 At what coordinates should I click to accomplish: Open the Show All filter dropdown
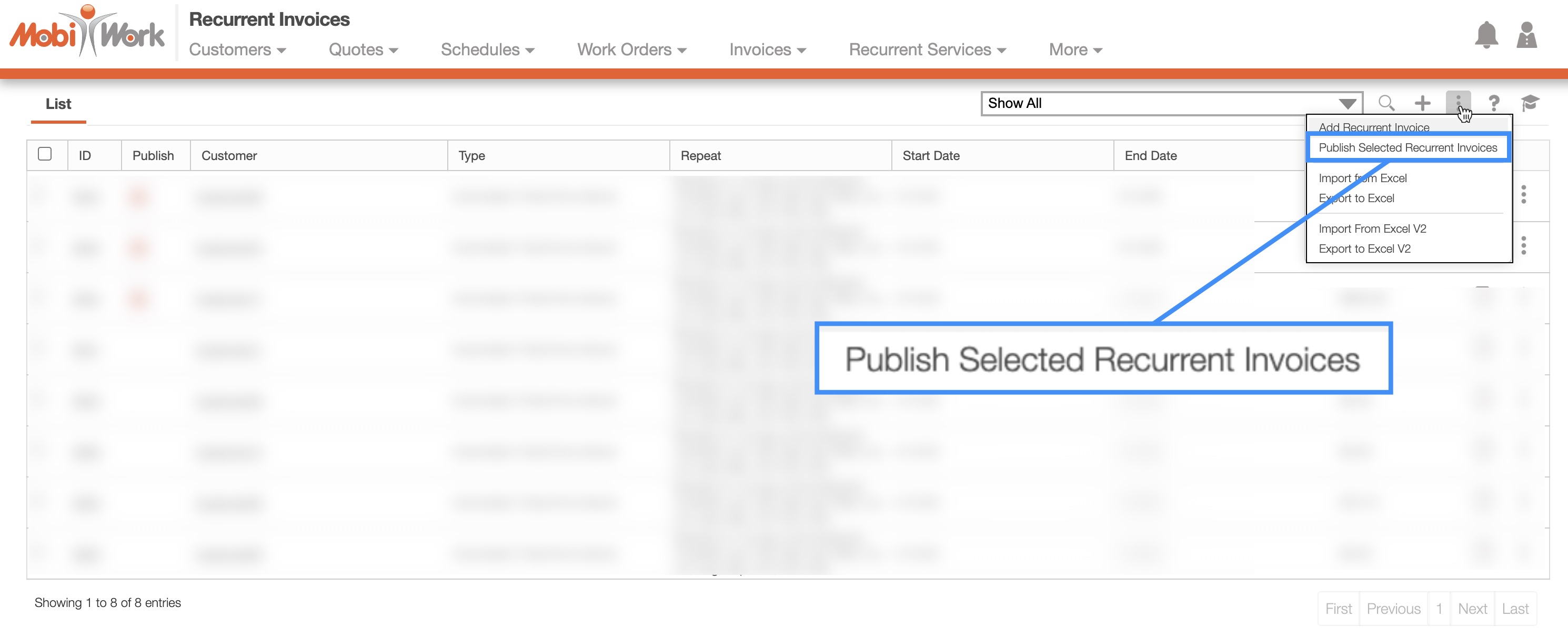pyautogui.click(x=1171, y=104)
